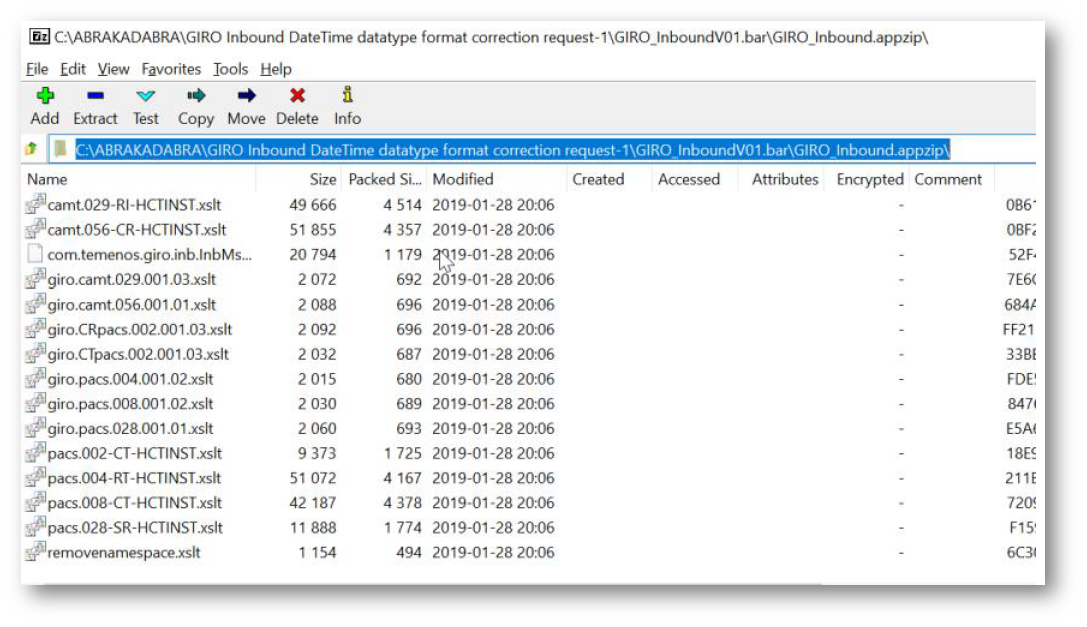Click the Copy toolbar icon
1087x627 pixels.
196,96
